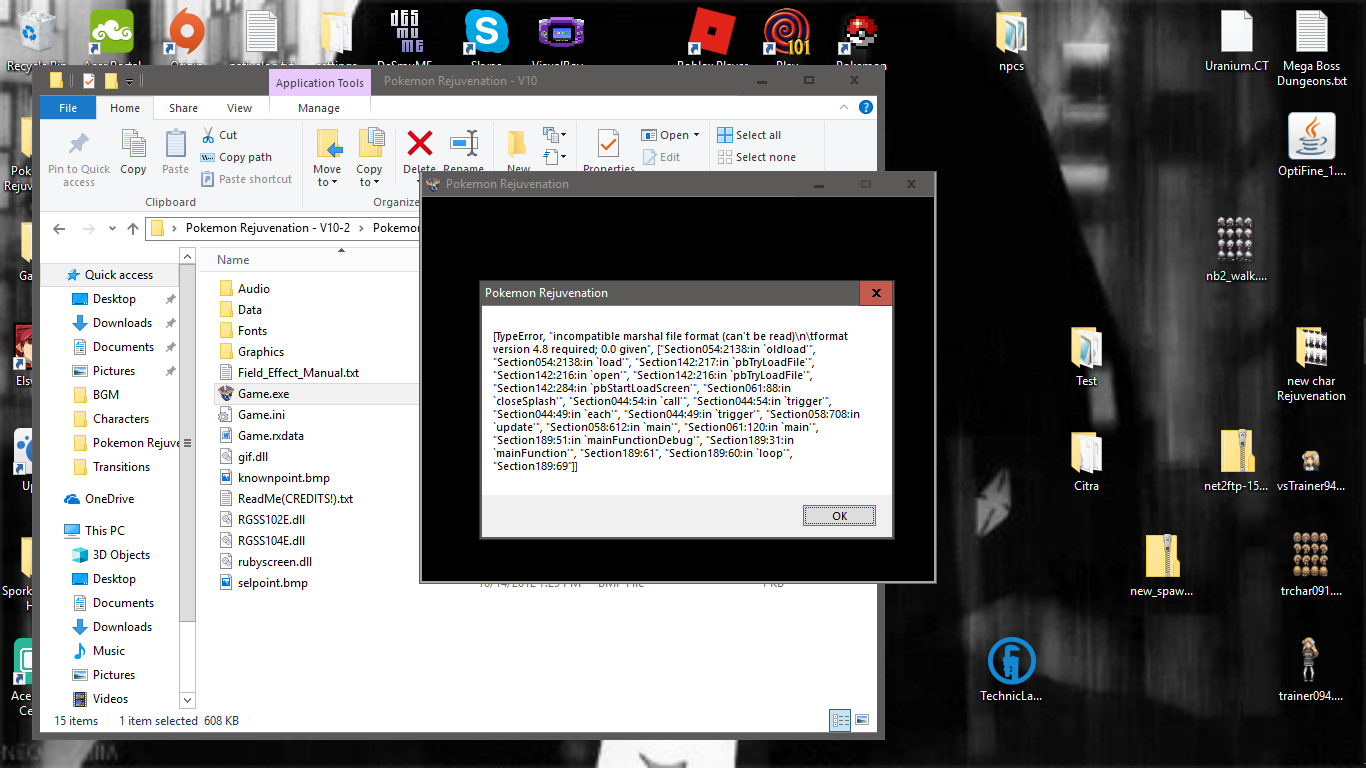Open the New item dropdown icon
1366x768 pixels.
coord(555,134)
